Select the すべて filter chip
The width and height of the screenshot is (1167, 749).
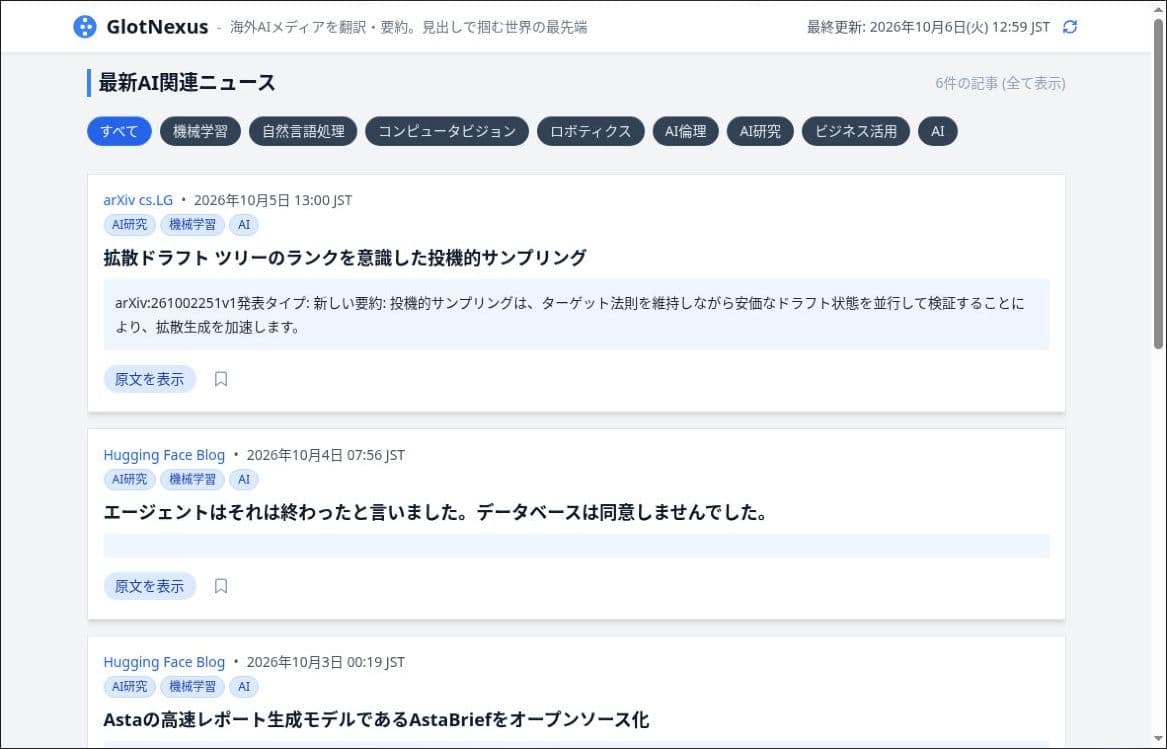coord(119,131)
